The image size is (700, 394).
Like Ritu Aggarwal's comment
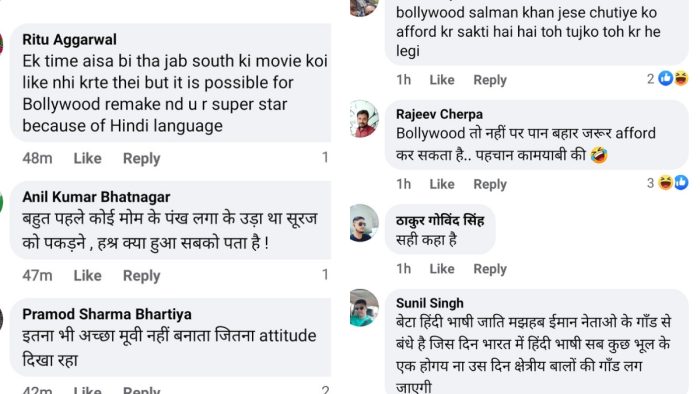coord(88,158)
